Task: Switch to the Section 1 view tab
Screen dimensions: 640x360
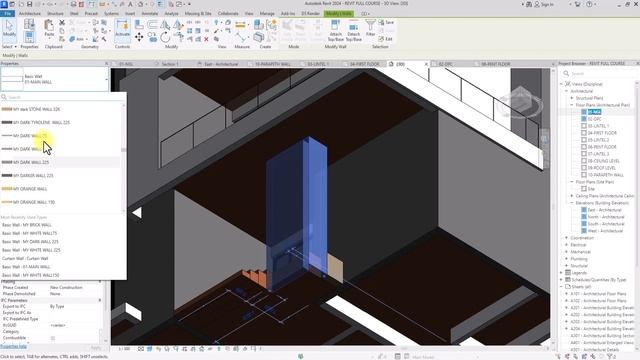Action: point(169,64)
